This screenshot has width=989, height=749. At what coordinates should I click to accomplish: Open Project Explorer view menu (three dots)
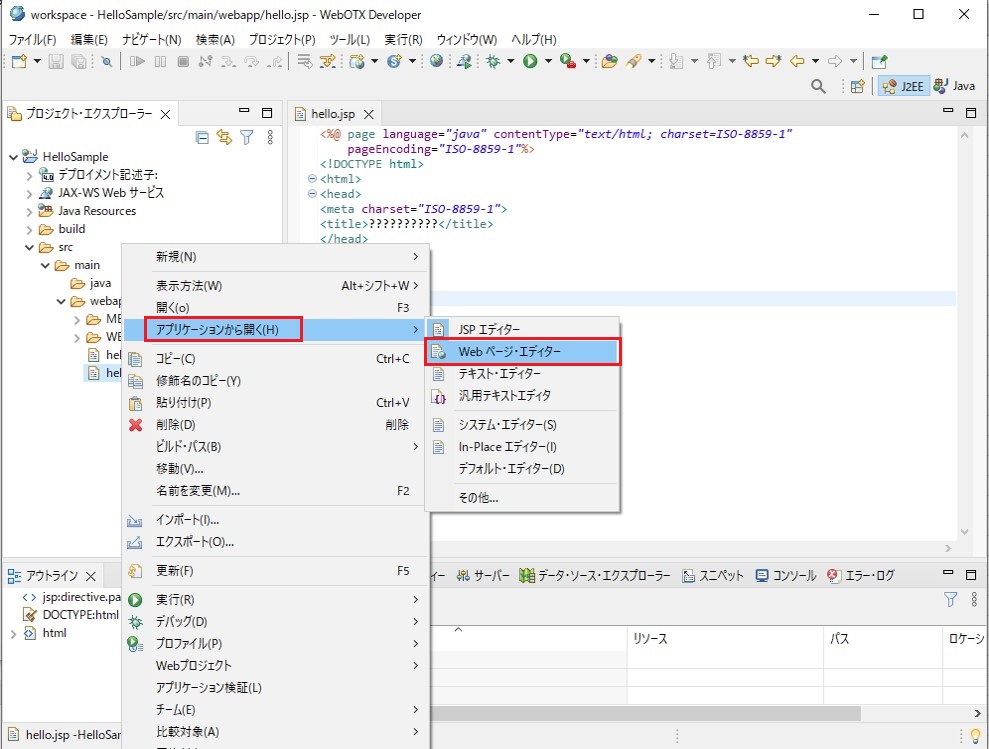[270, 137]
